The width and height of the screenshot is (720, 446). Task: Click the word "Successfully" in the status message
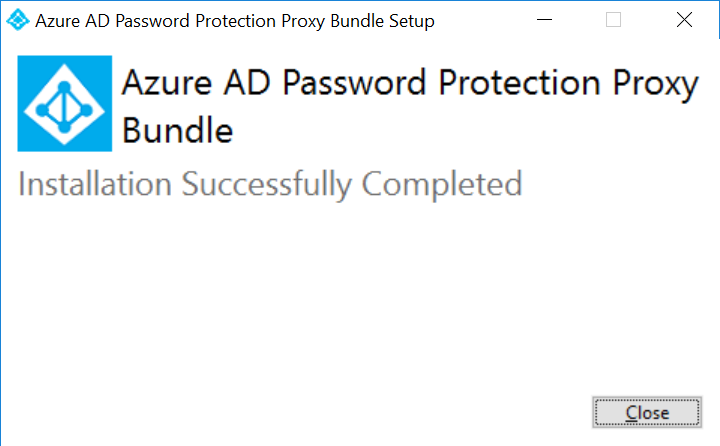267,185
